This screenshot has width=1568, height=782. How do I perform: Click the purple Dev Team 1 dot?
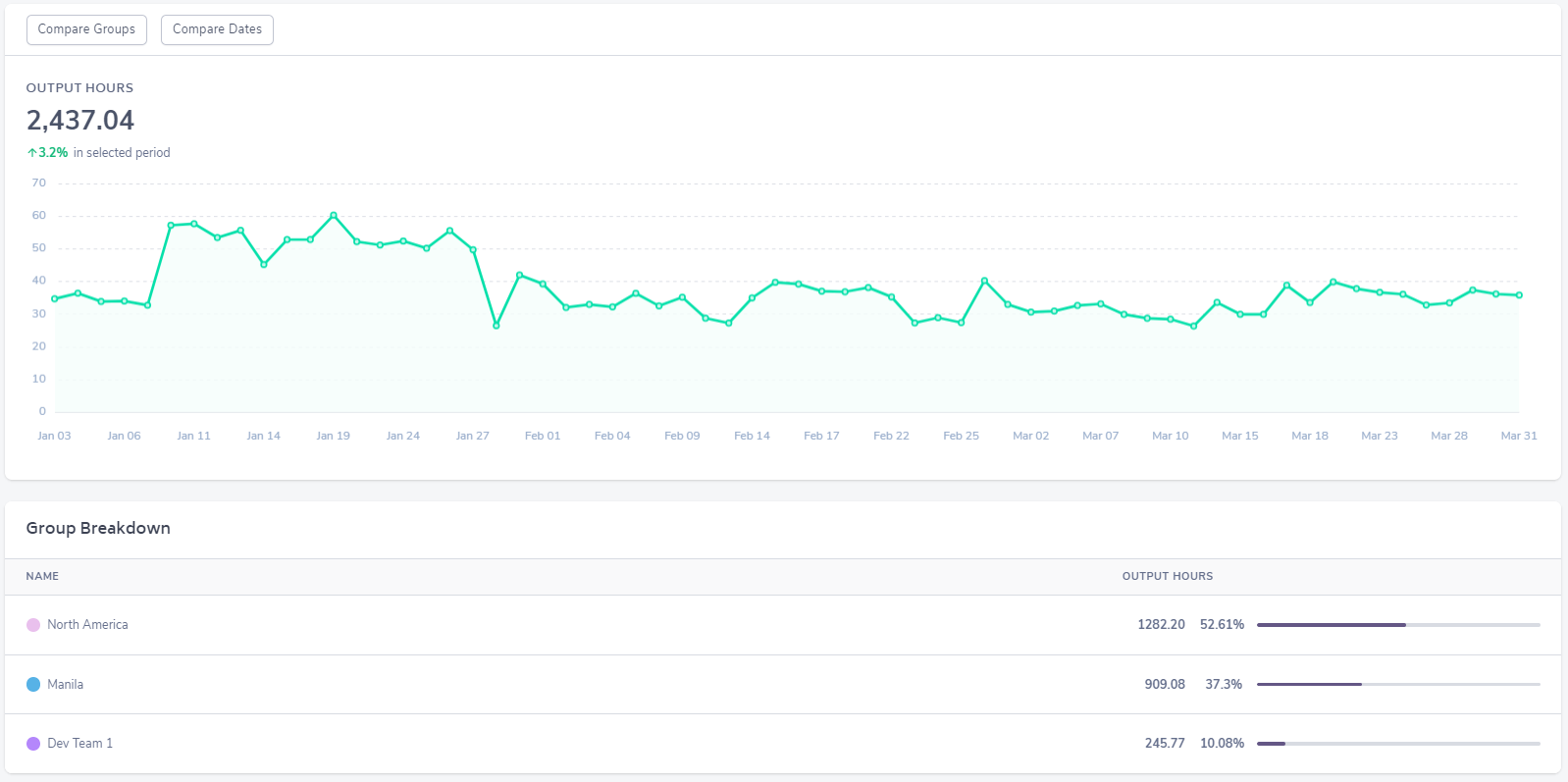pyautogui.click(x=33, y=744)
